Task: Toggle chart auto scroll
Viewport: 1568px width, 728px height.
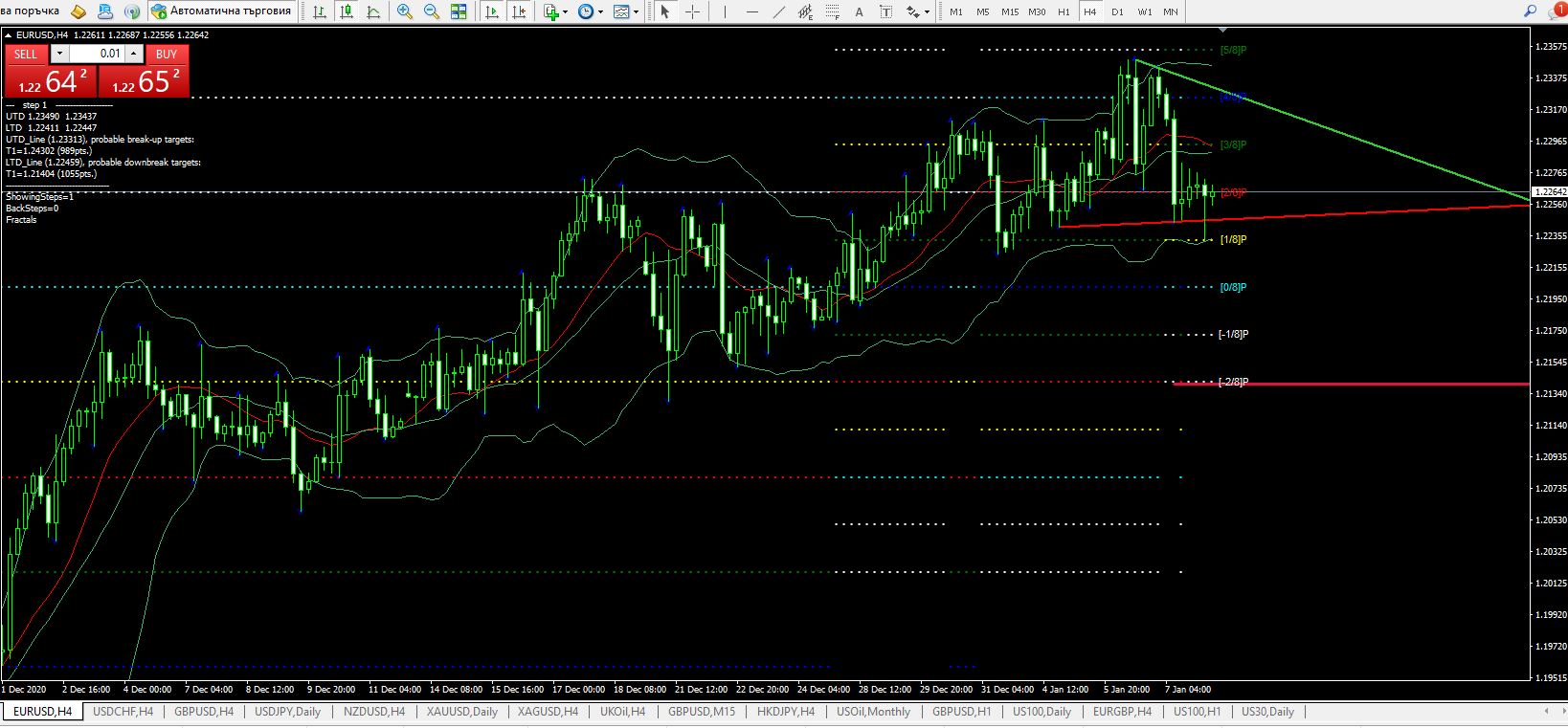Action: pos(491,11)
